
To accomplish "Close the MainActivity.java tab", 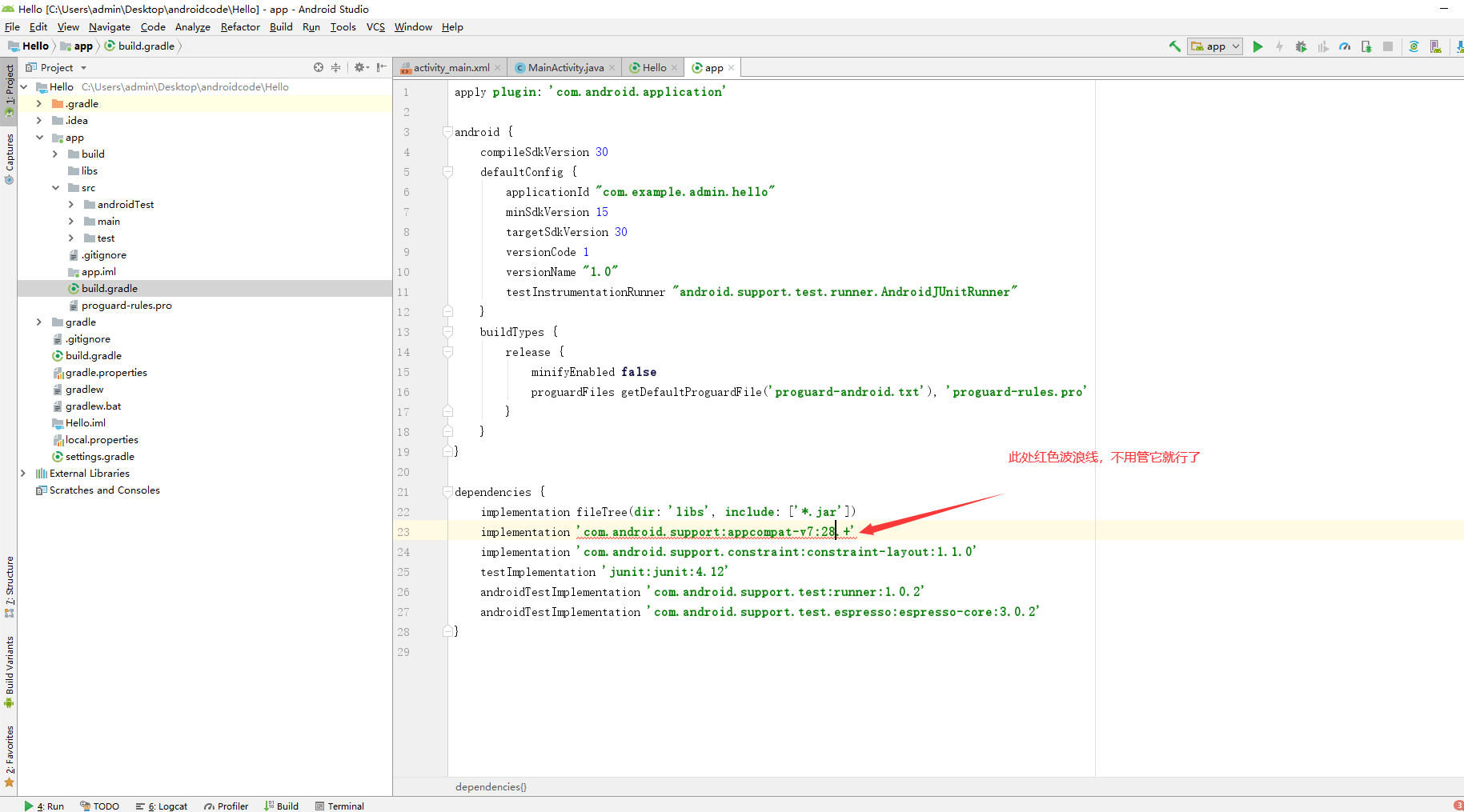I will pyautogui.click(x=612, y=68).
